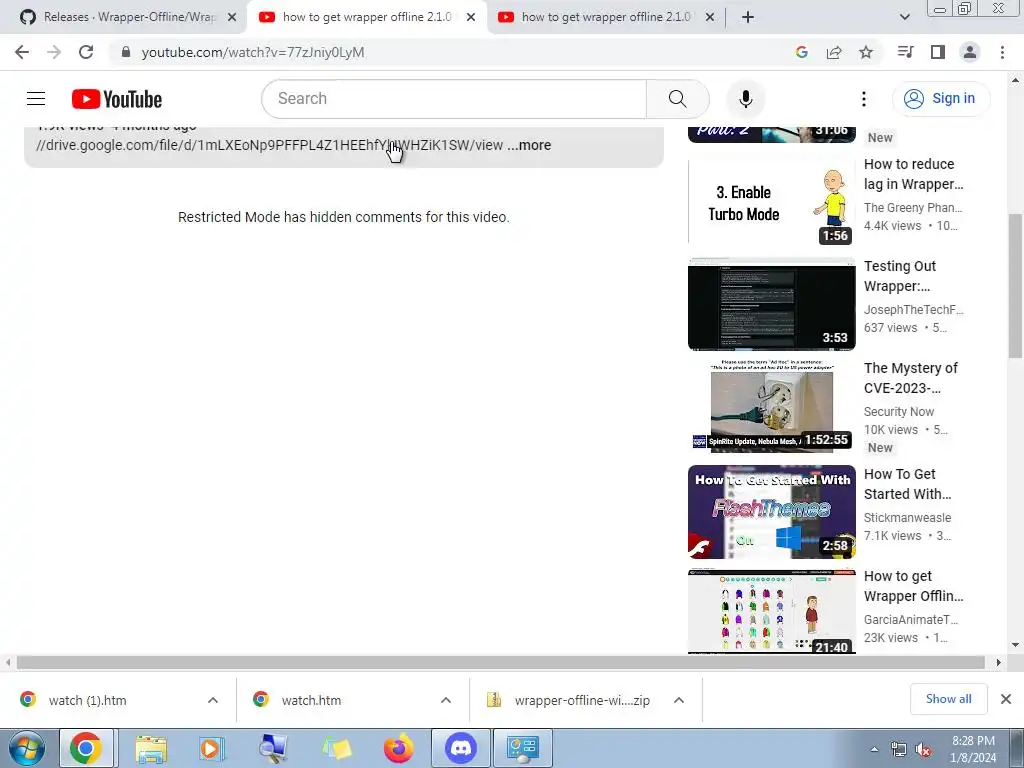
Task: Close the downloads bar
Action: pos(1006,699)
